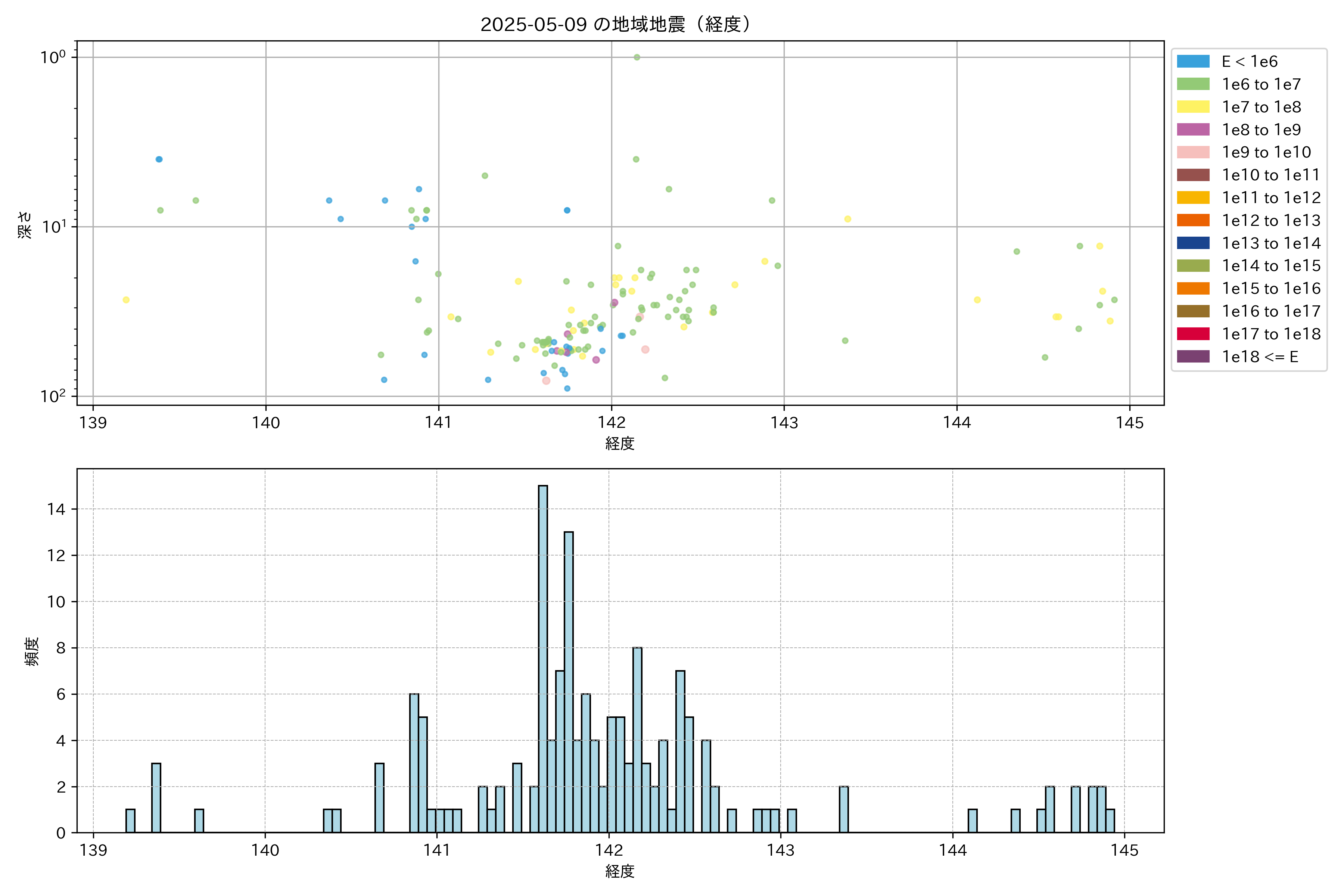Click the purple 1e8 to 1e9 legend swatch
This screenshot has width=1344, height=896.
point(1193,130)
